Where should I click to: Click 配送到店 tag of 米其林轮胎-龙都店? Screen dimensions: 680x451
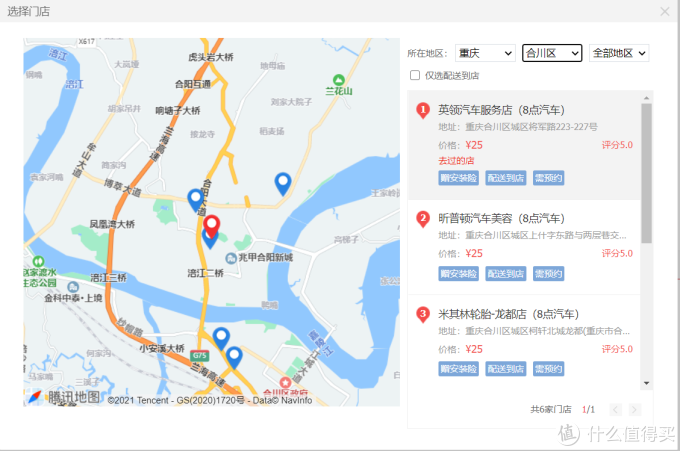tap(506, 369)
